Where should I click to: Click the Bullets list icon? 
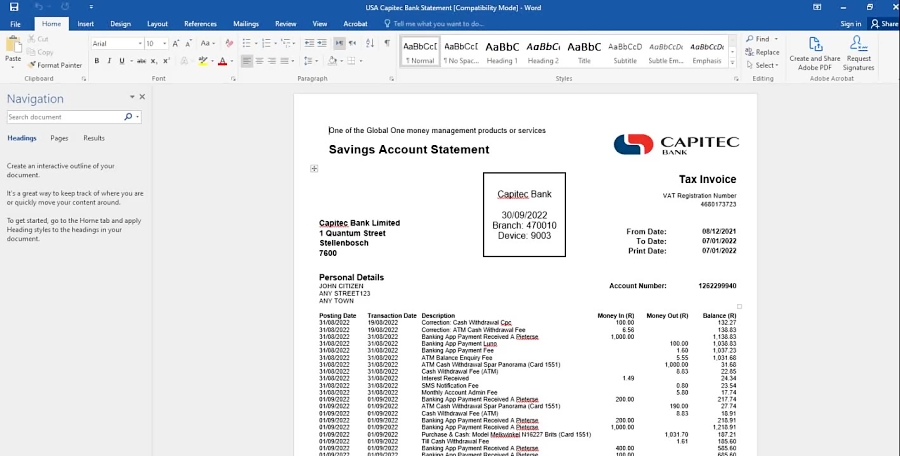click(247, 43)
